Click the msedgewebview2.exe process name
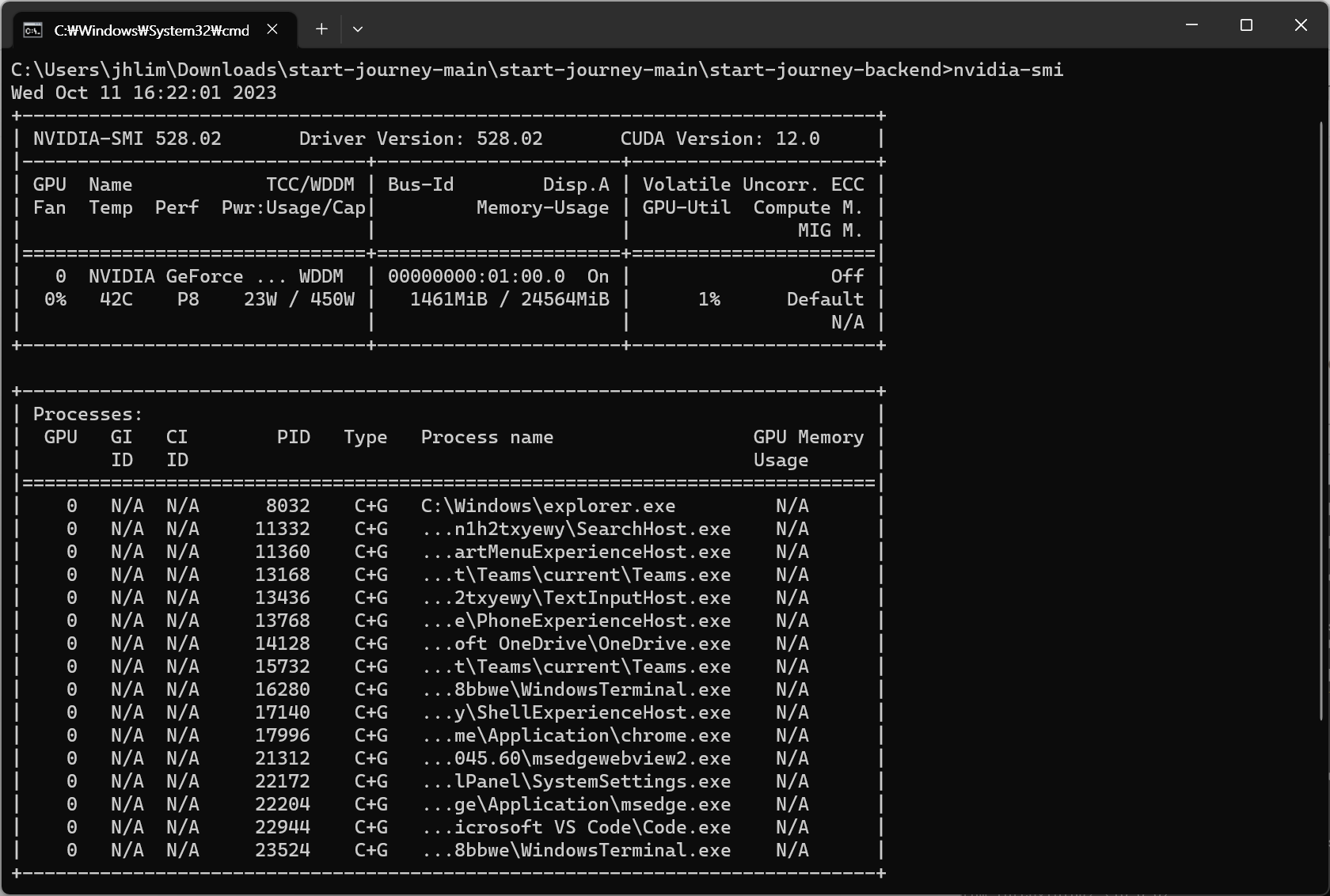 [x=576, y=758]
